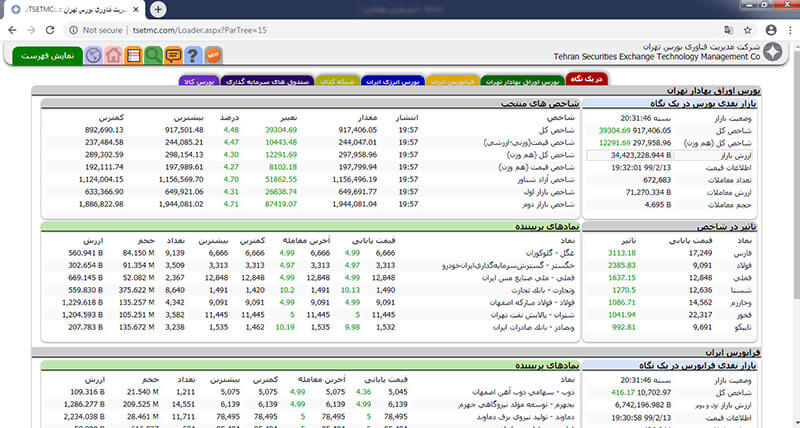
Task: Open شاخص کل (هم وزن) index row
Action: point(541,155)
